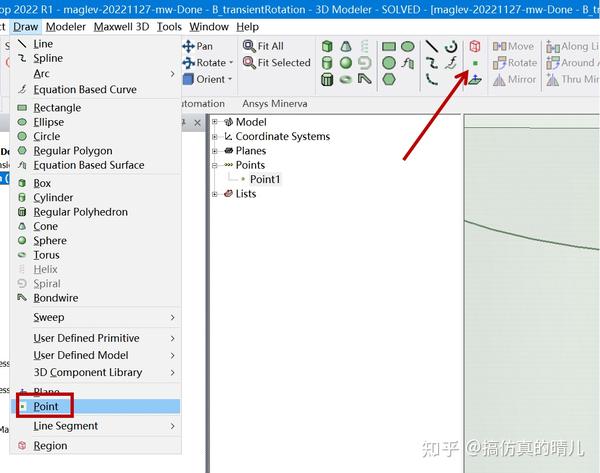This screenshot has height=473, width=600.
Task: Select the Draw rectangle toolbar icon
Action: 389,46
